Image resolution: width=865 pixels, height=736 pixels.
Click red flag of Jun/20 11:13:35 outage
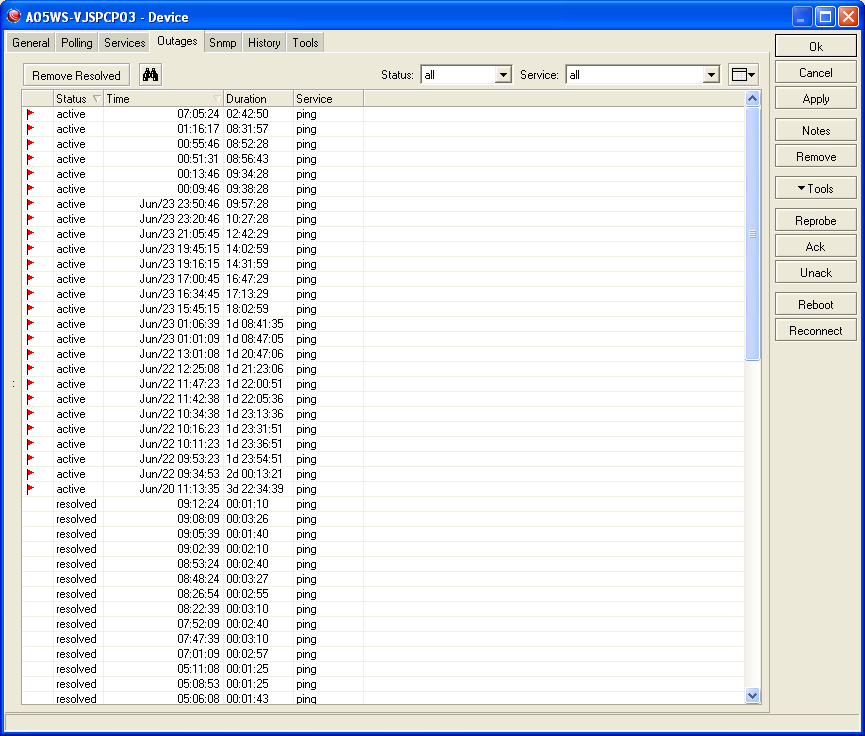tap(30, 489)
